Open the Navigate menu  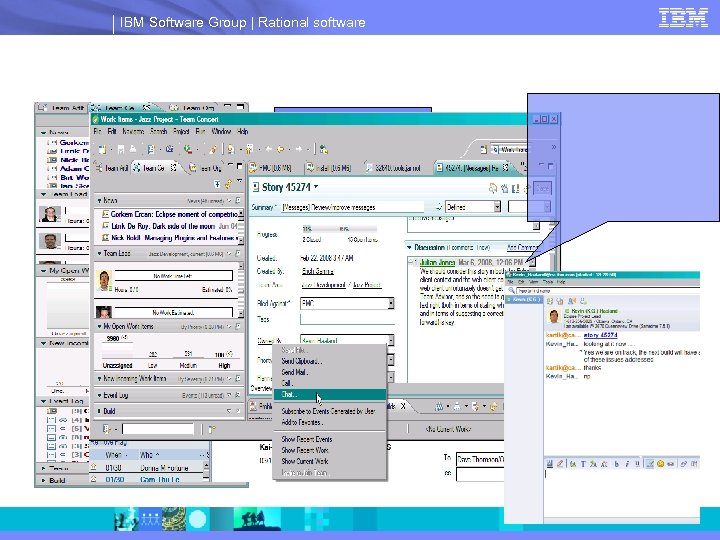pos(134,131)
